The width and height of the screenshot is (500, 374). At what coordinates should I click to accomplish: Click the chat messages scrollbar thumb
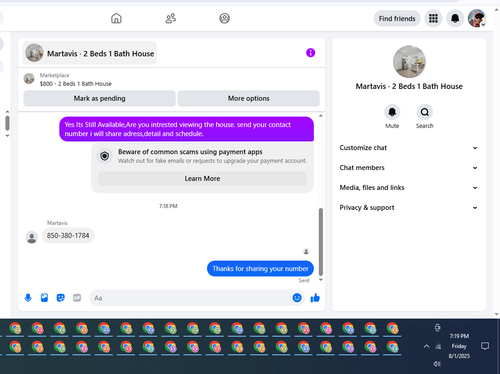321,242
